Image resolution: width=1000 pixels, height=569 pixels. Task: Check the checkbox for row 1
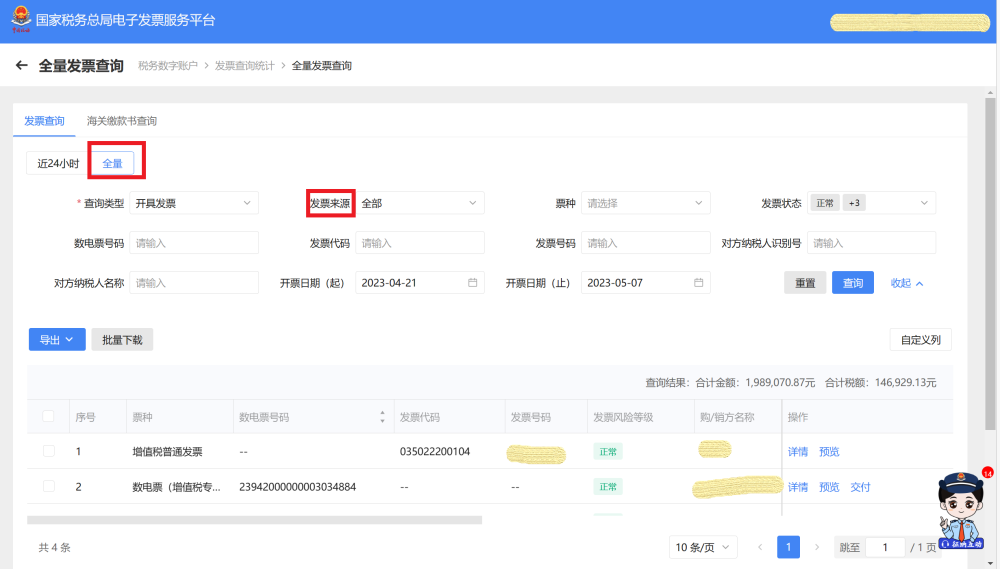(49, 452)
